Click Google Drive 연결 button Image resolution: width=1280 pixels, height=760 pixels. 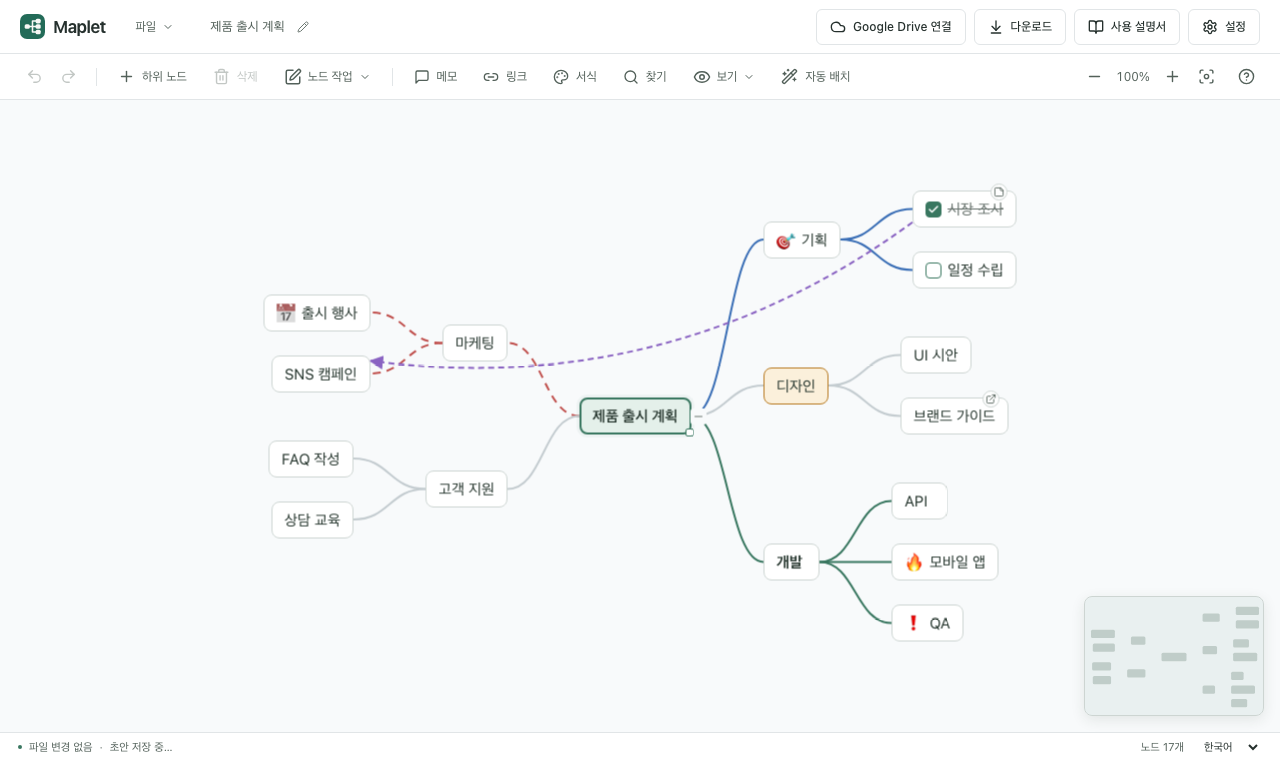891,27
